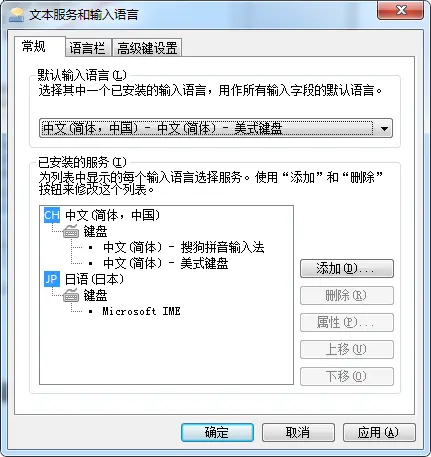Cancel the dialog with 取消

pos(298,433)
